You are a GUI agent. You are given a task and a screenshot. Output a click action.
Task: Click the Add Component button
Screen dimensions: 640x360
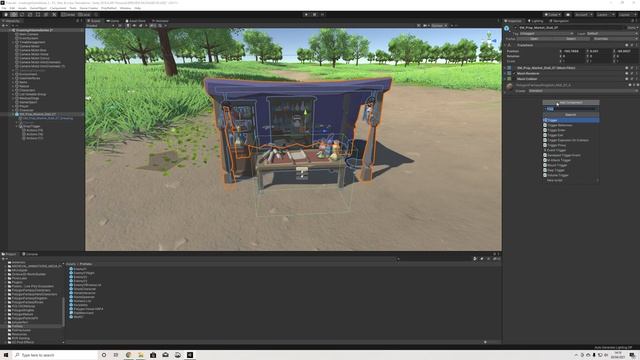pos(571,103)
